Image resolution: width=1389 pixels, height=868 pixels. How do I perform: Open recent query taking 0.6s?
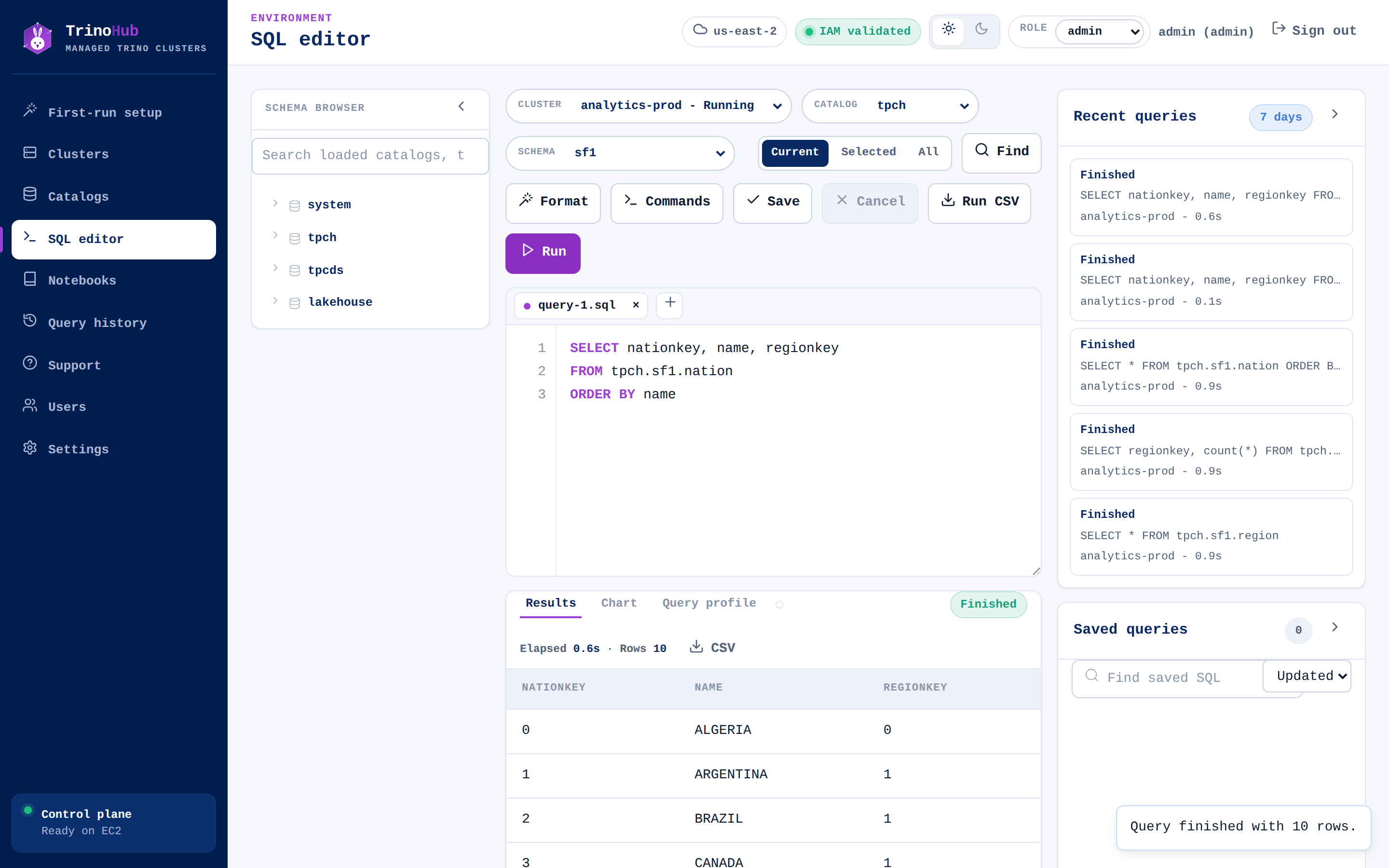(1211, 197)
